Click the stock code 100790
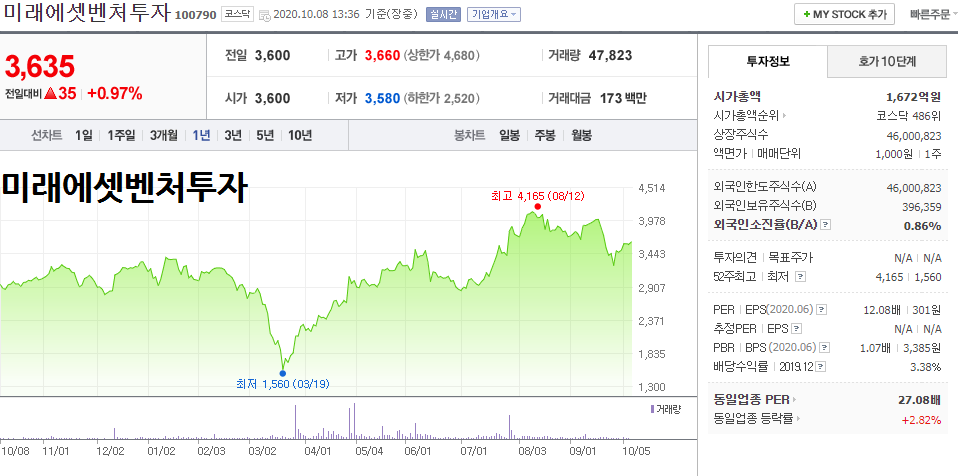 point(196,15)
